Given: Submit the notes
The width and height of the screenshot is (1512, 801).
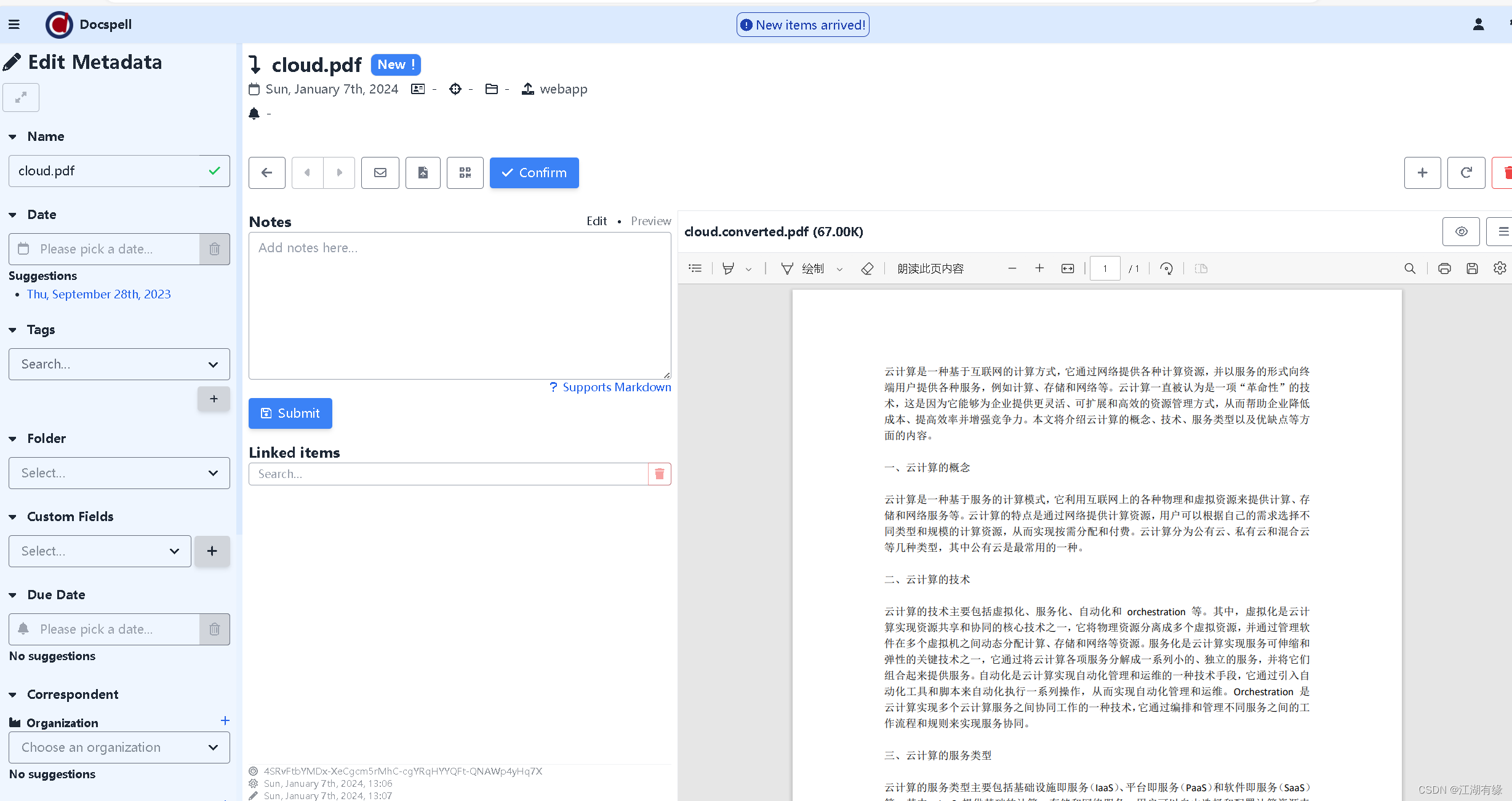Looking at the screenshot, I should [290, 413].
